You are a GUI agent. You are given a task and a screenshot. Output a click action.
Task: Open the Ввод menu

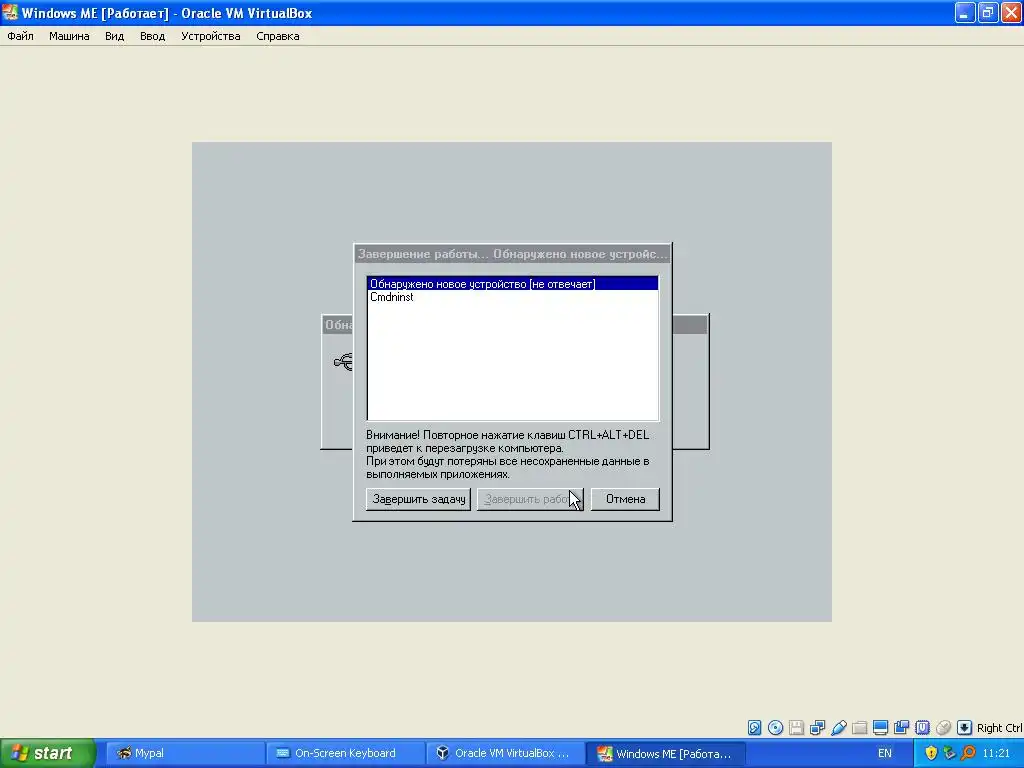[152, 36]
